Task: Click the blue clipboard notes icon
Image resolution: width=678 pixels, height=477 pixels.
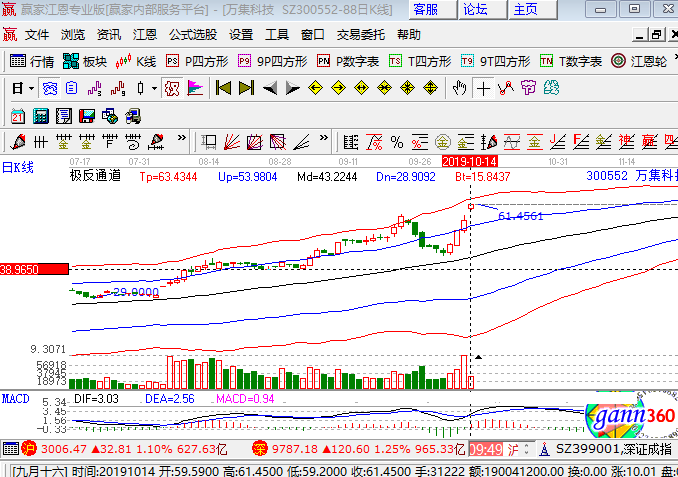Action: point(71,88)
